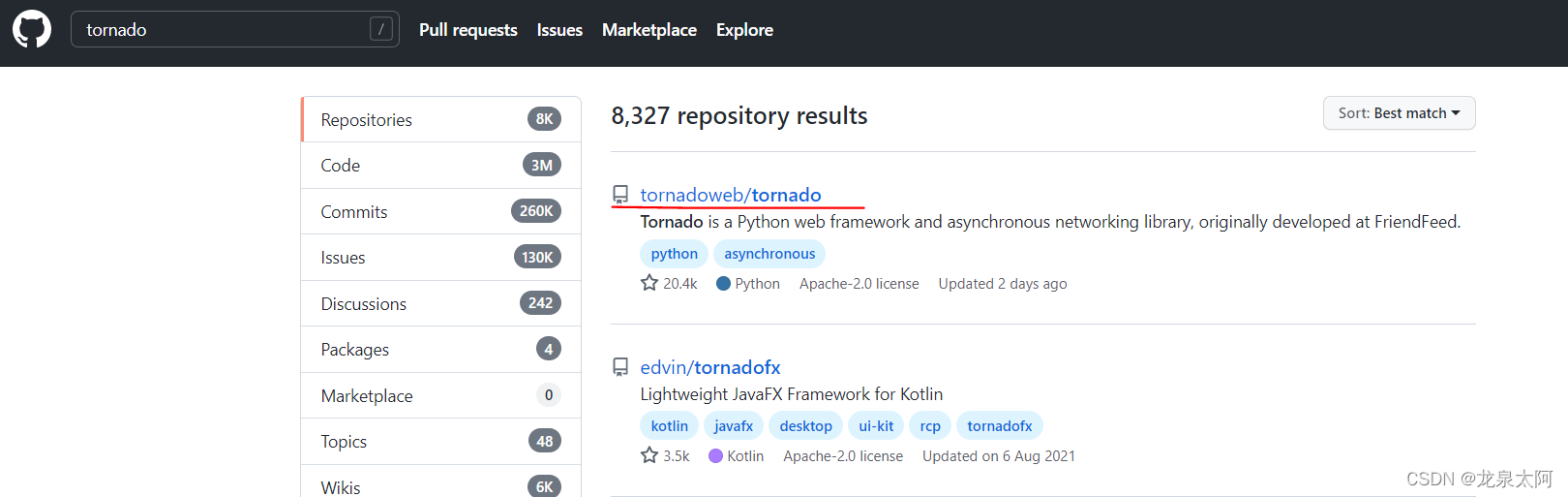Screen dimensions: 1568x497
Task: Open GitHub home via Octocat logo
Action: click(32, 29)
